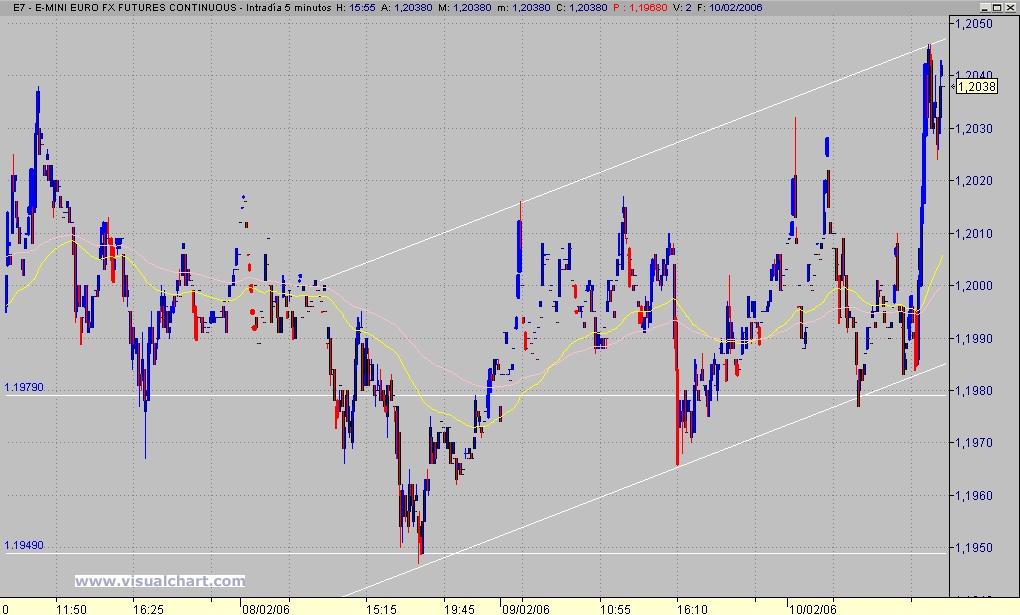
Task: Click the 08/02/06 date axis label
Action: pyautogui.click(x=265, y=609)
